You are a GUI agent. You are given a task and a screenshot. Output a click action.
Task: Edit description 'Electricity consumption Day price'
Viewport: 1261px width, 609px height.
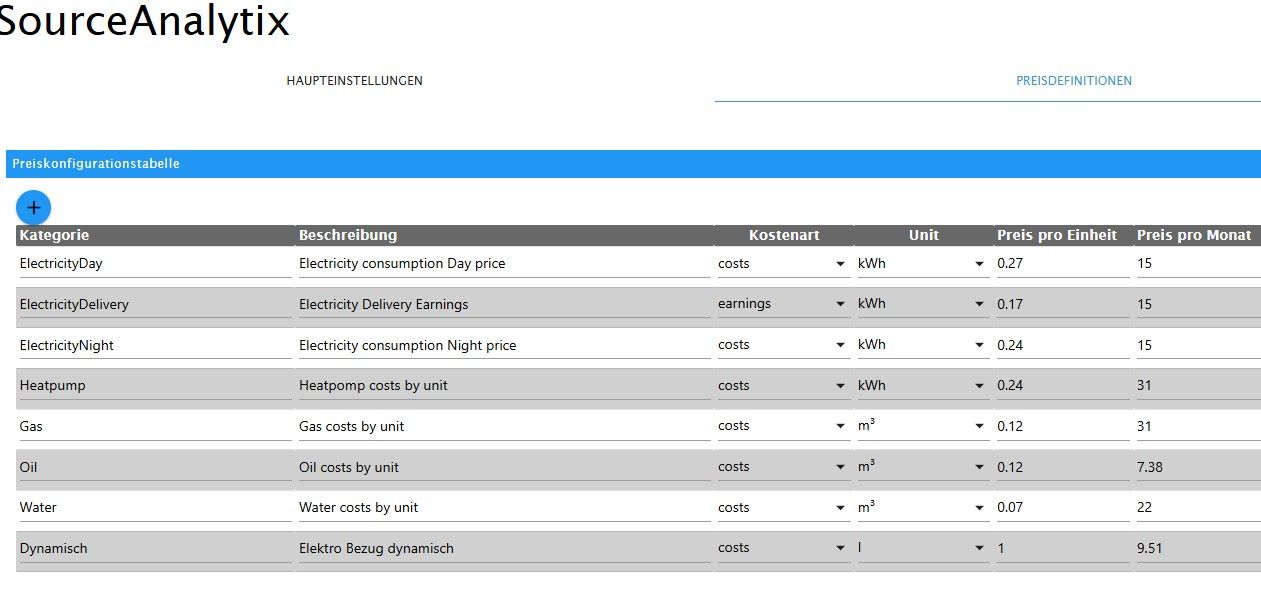tap(504, 264)
